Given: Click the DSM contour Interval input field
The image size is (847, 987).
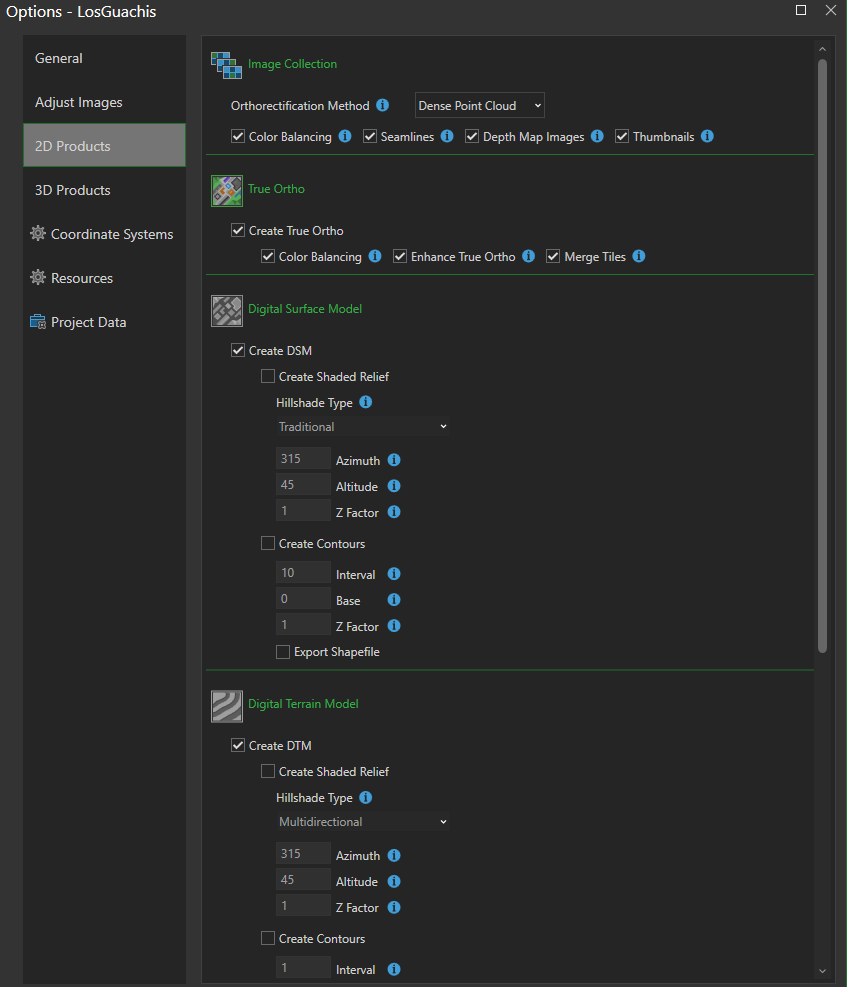Looking at the screenshot, I should tap(303, 573).
